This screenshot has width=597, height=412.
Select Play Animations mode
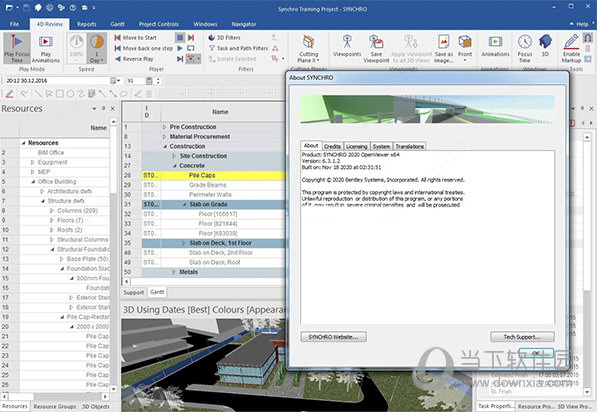pyautogui.click(x=46, y=48)
